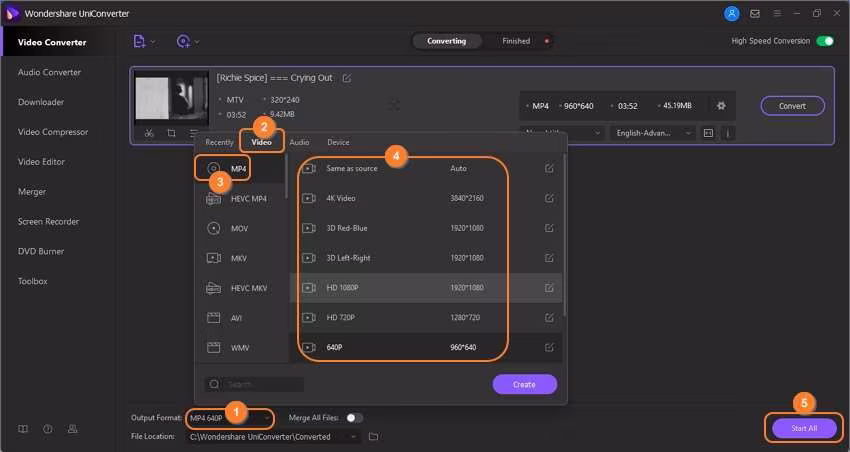Switch to the Device format tab

[x=338, y=142]
